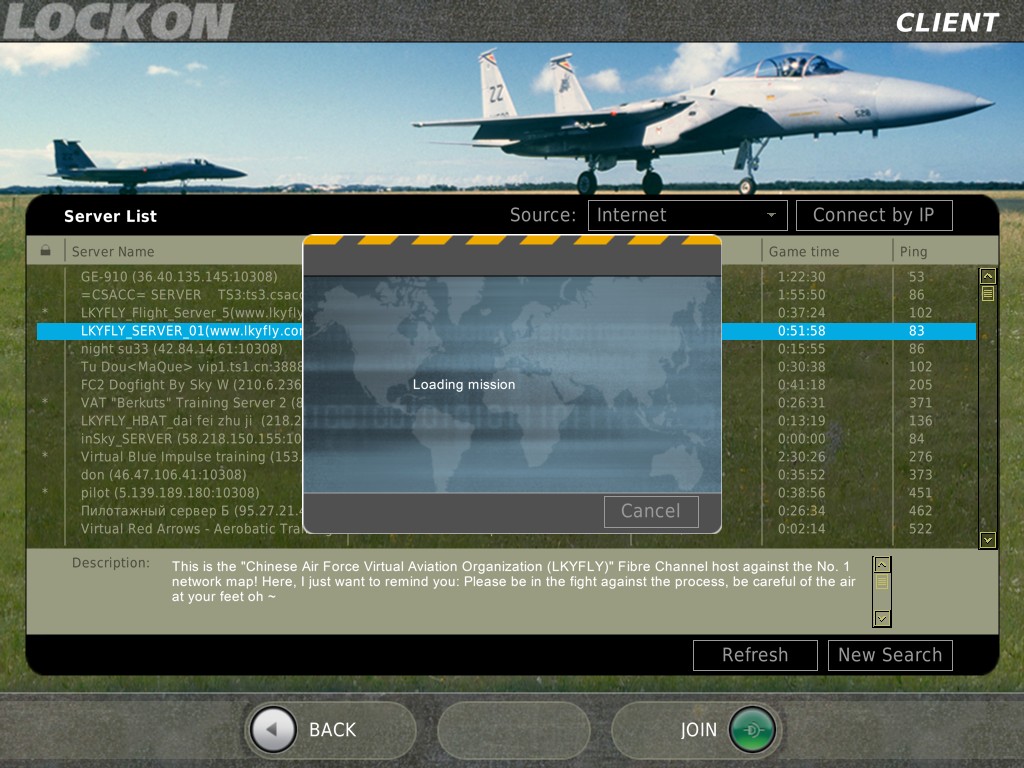Open the Source dropdown set to Internet
The height and width of the screenshot is (768, 1024).
tap(688, 215)
